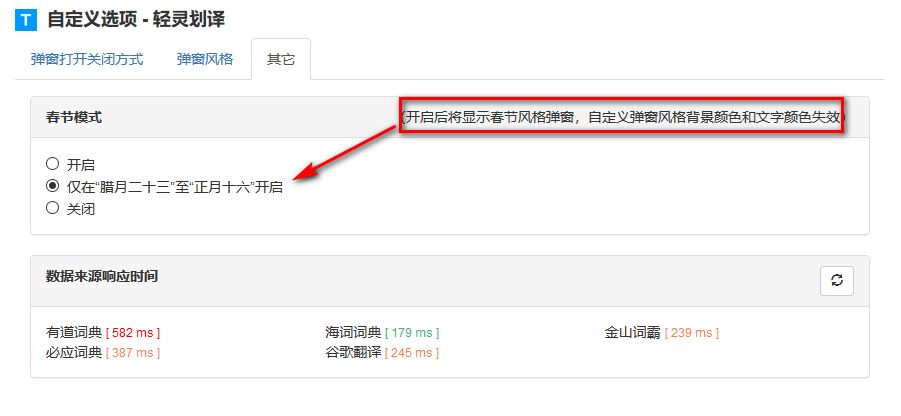This screenshot has width=901, height=416.
Task: Click the 数据来源响应时间 panel heading
Action: pos(102,276)
